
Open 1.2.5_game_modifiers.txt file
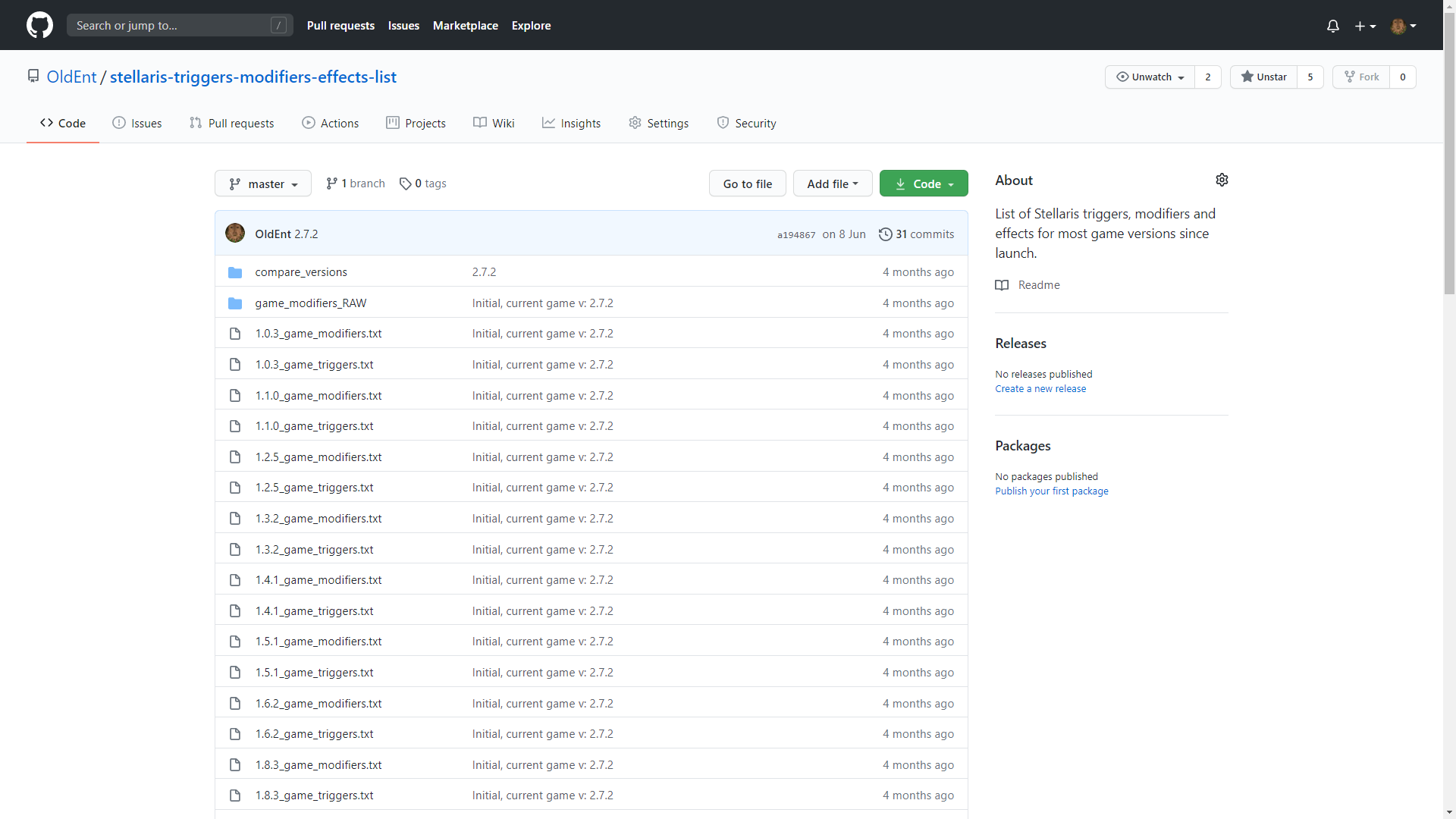[318, 457]
